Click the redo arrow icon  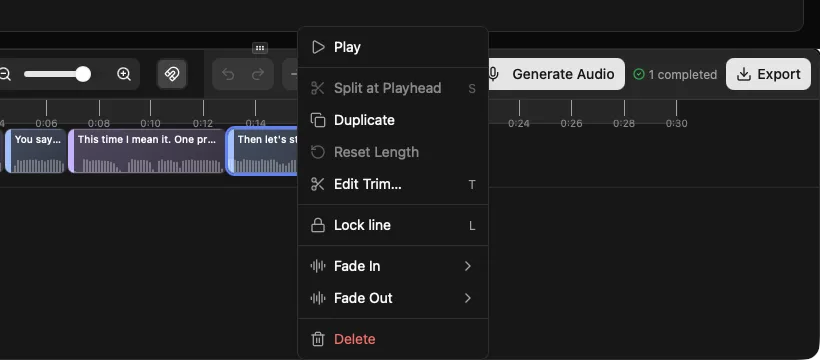pyautogui.click(x=258, y=74)
